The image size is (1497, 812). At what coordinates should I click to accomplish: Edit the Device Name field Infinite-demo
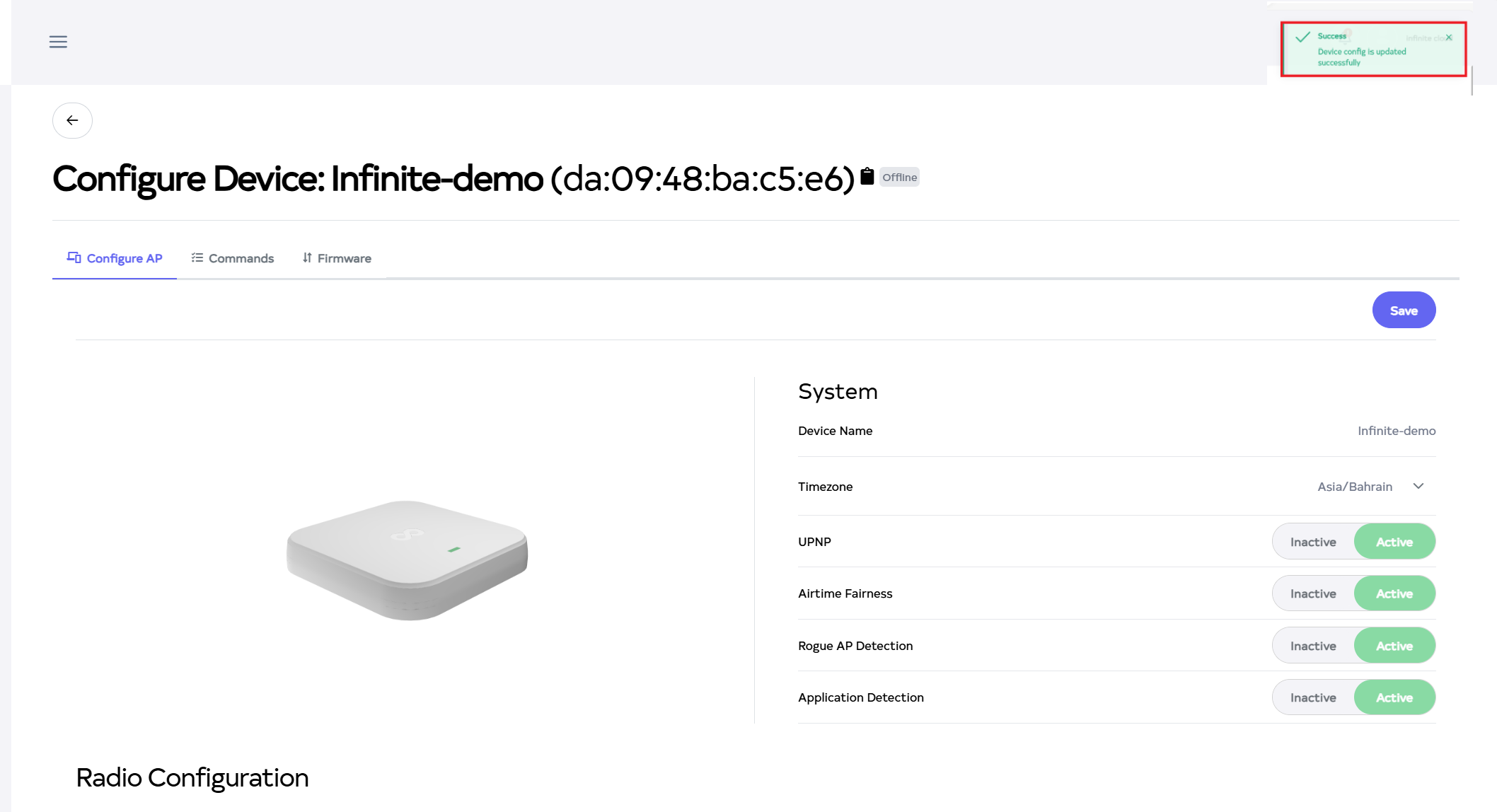pos(1396,431)
